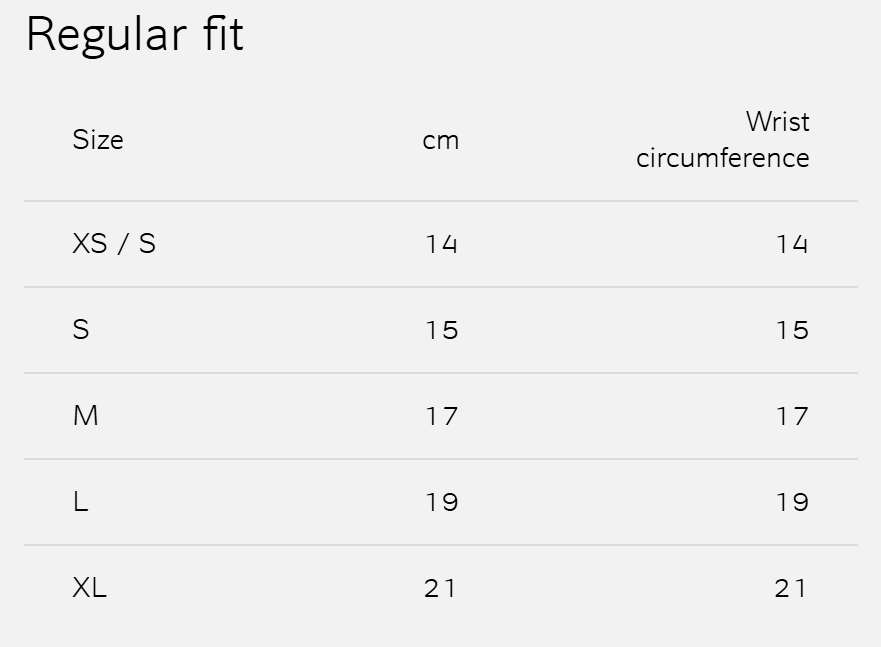This screenshot has height=647, width=881.
Task: Select the M size label
Action: (86, 416)
